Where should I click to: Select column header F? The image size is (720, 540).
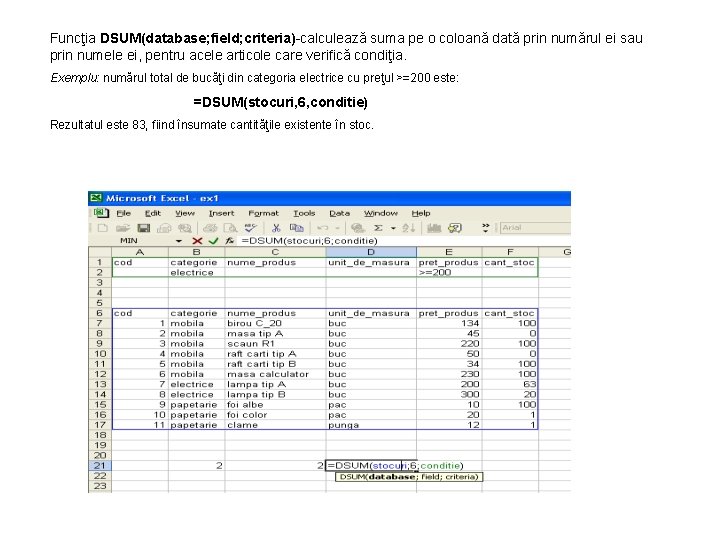[x=510, y=252]
